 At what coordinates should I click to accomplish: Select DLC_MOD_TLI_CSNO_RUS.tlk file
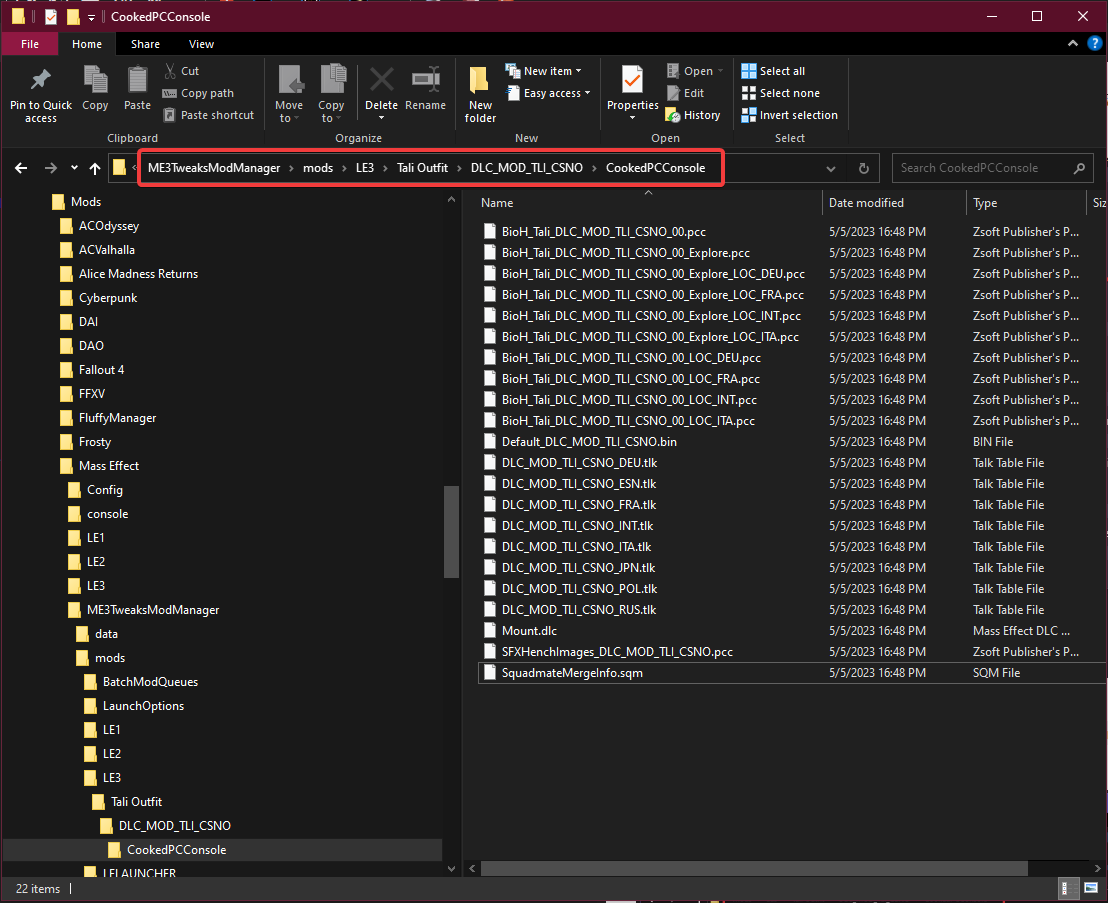pos(579,610)
